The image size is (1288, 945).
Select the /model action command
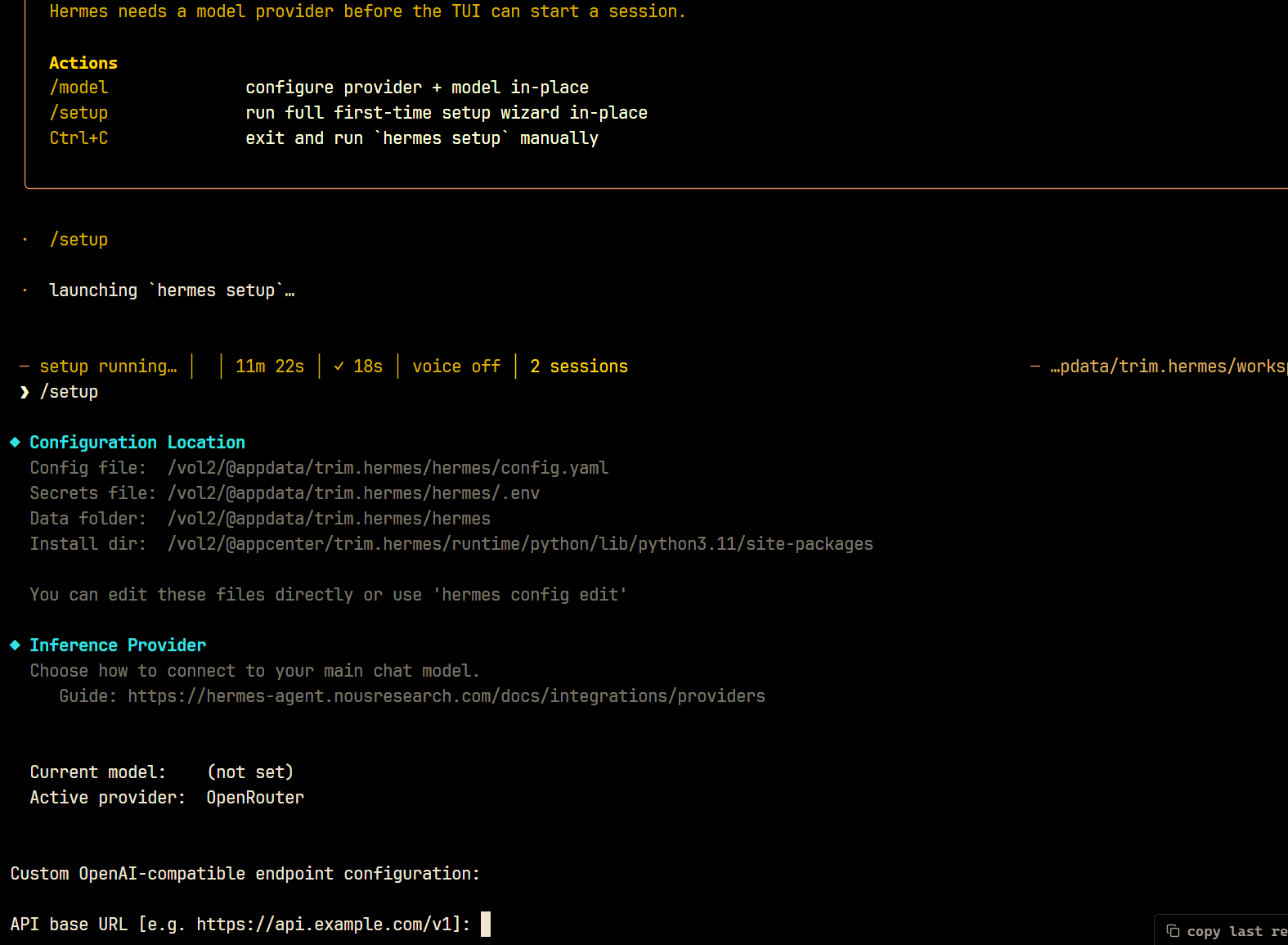pos(79,88)
